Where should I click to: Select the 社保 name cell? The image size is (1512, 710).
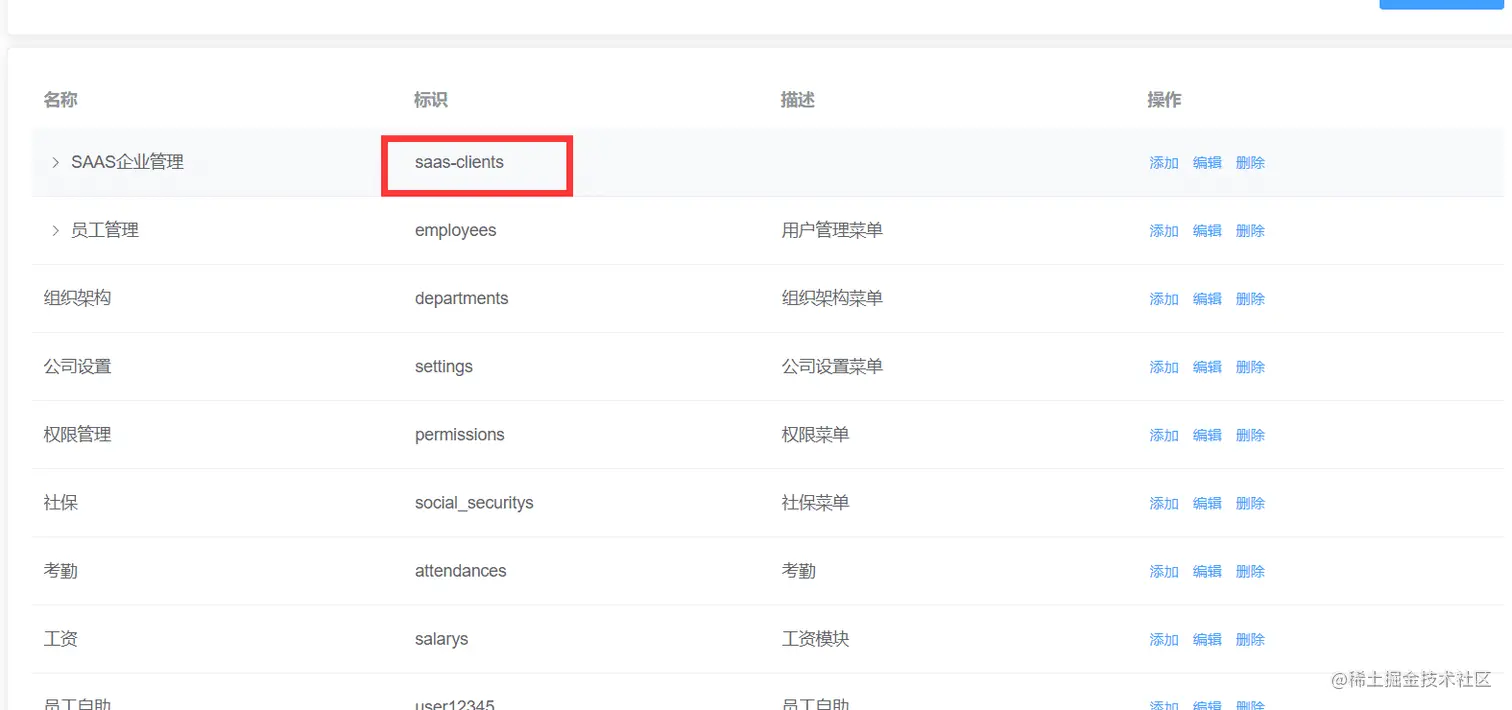pos(61,502)
